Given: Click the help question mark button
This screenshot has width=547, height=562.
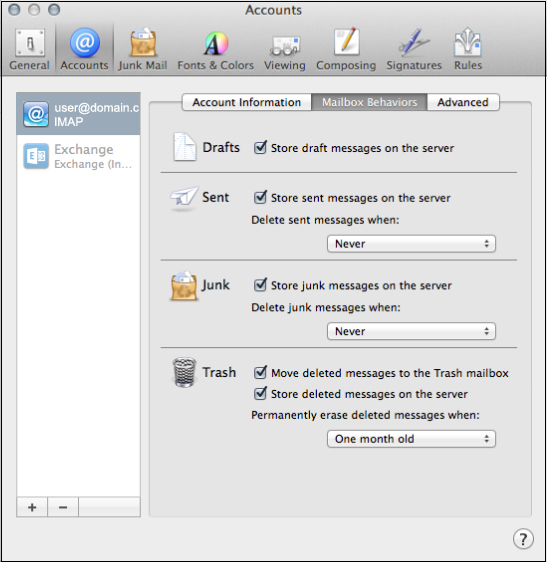Looking at the screenshot, I should coord(523,539).
